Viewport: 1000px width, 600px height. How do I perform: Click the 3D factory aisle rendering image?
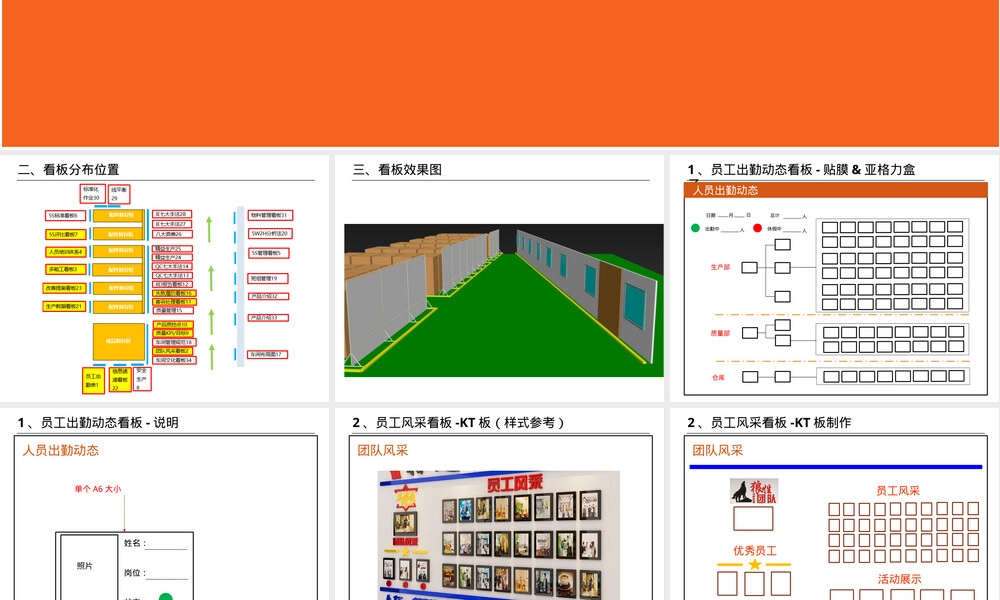point(504,300)
